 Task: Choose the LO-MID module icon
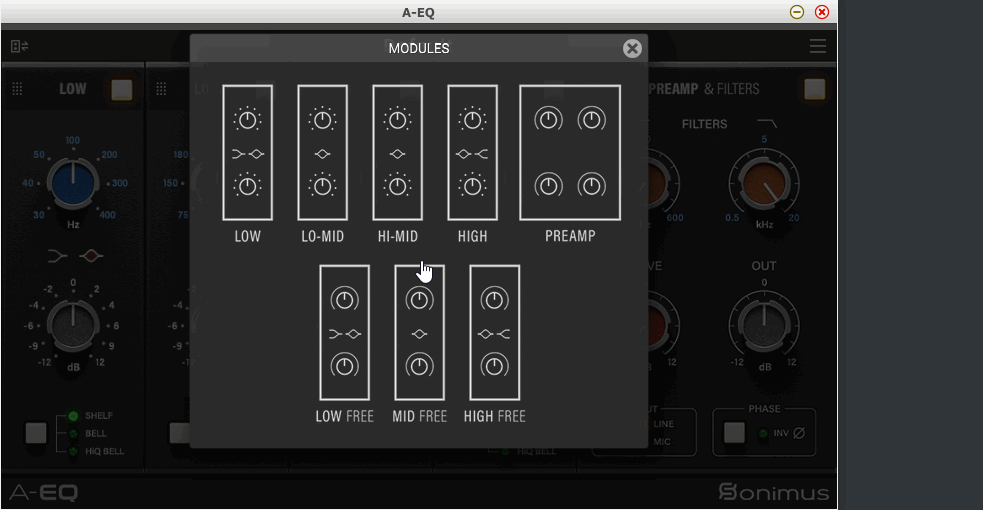click(322, 153)
